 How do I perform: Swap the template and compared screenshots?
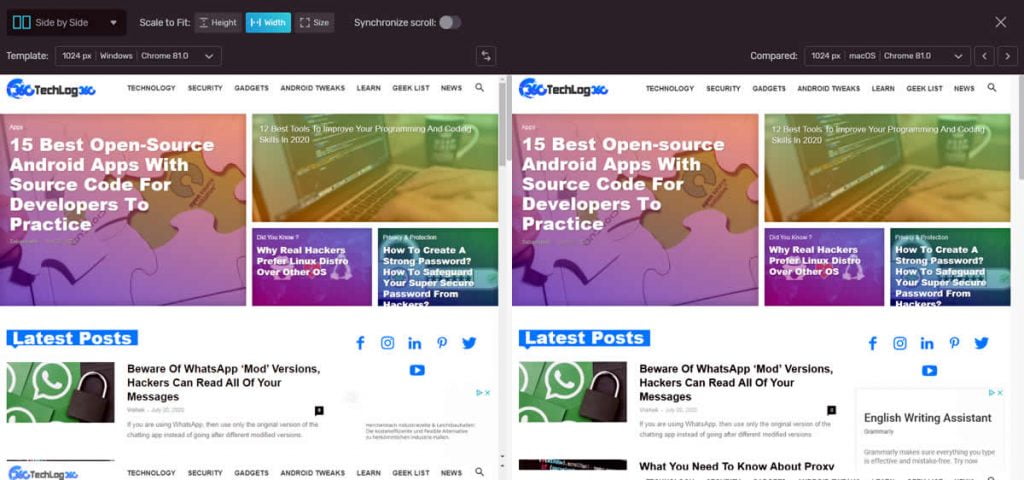[486, 56]
